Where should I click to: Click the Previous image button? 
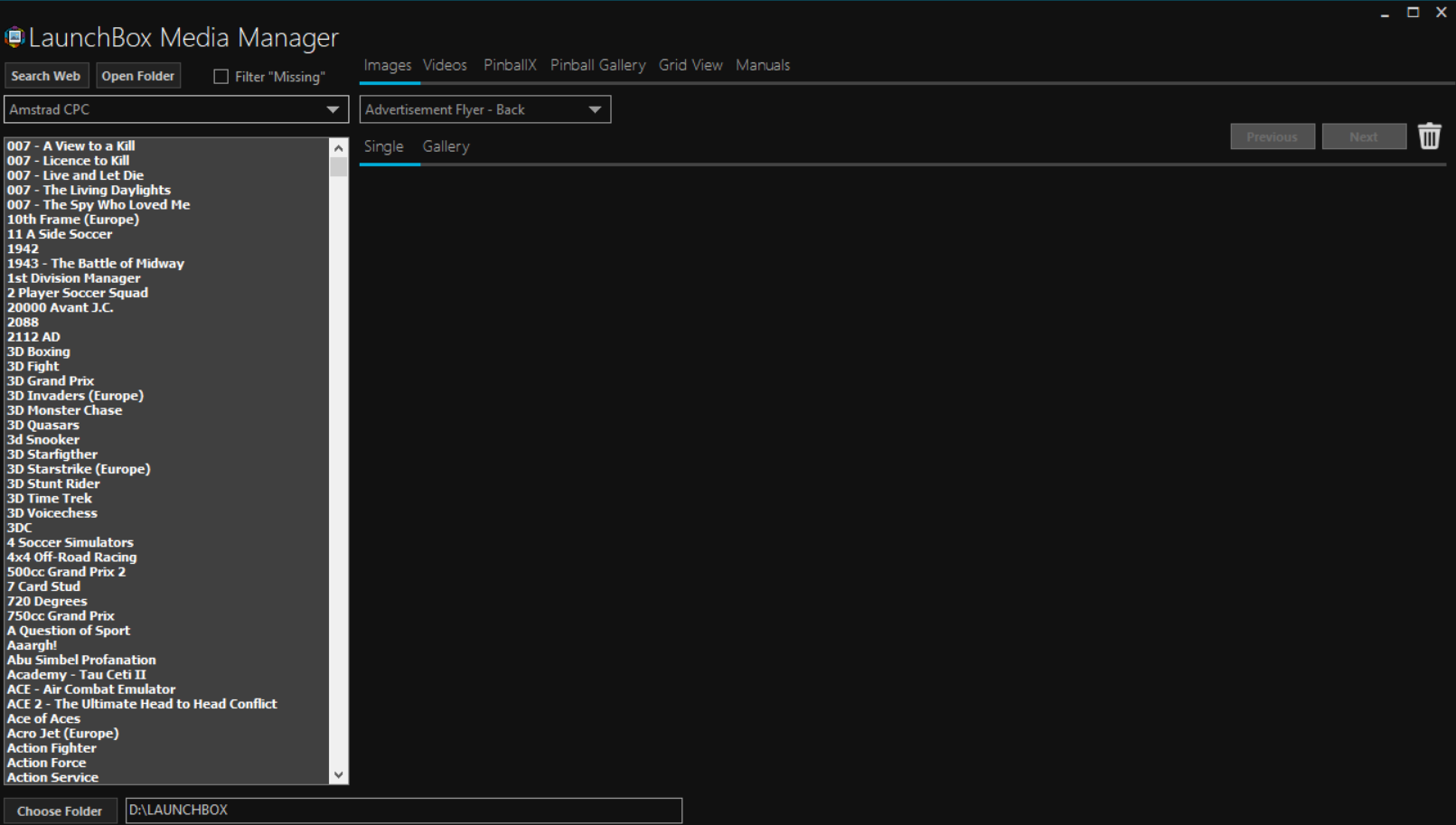coord(1272,136)
